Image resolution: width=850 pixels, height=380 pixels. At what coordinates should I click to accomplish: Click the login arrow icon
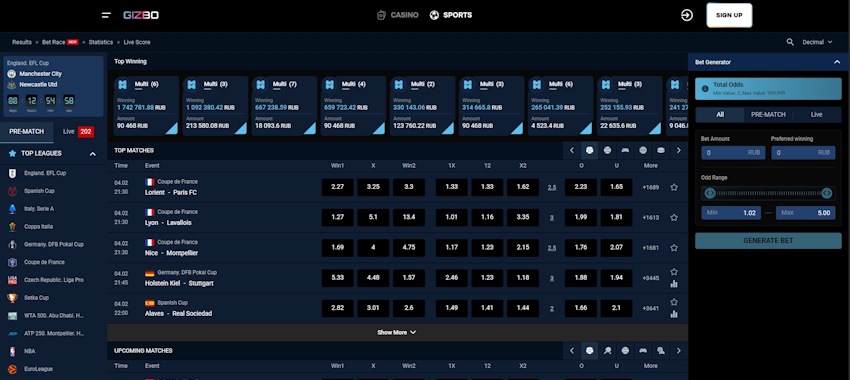(687, 15)
